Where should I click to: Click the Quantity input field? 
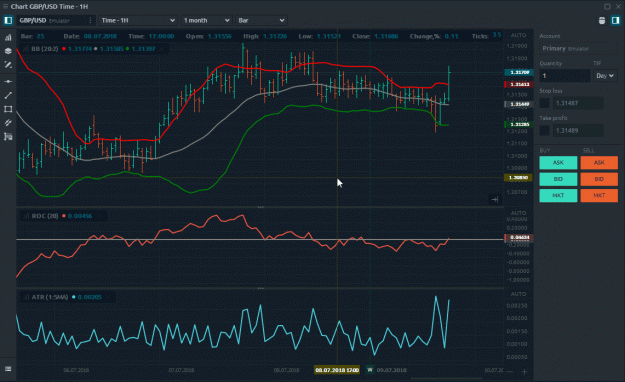point(565,76)
